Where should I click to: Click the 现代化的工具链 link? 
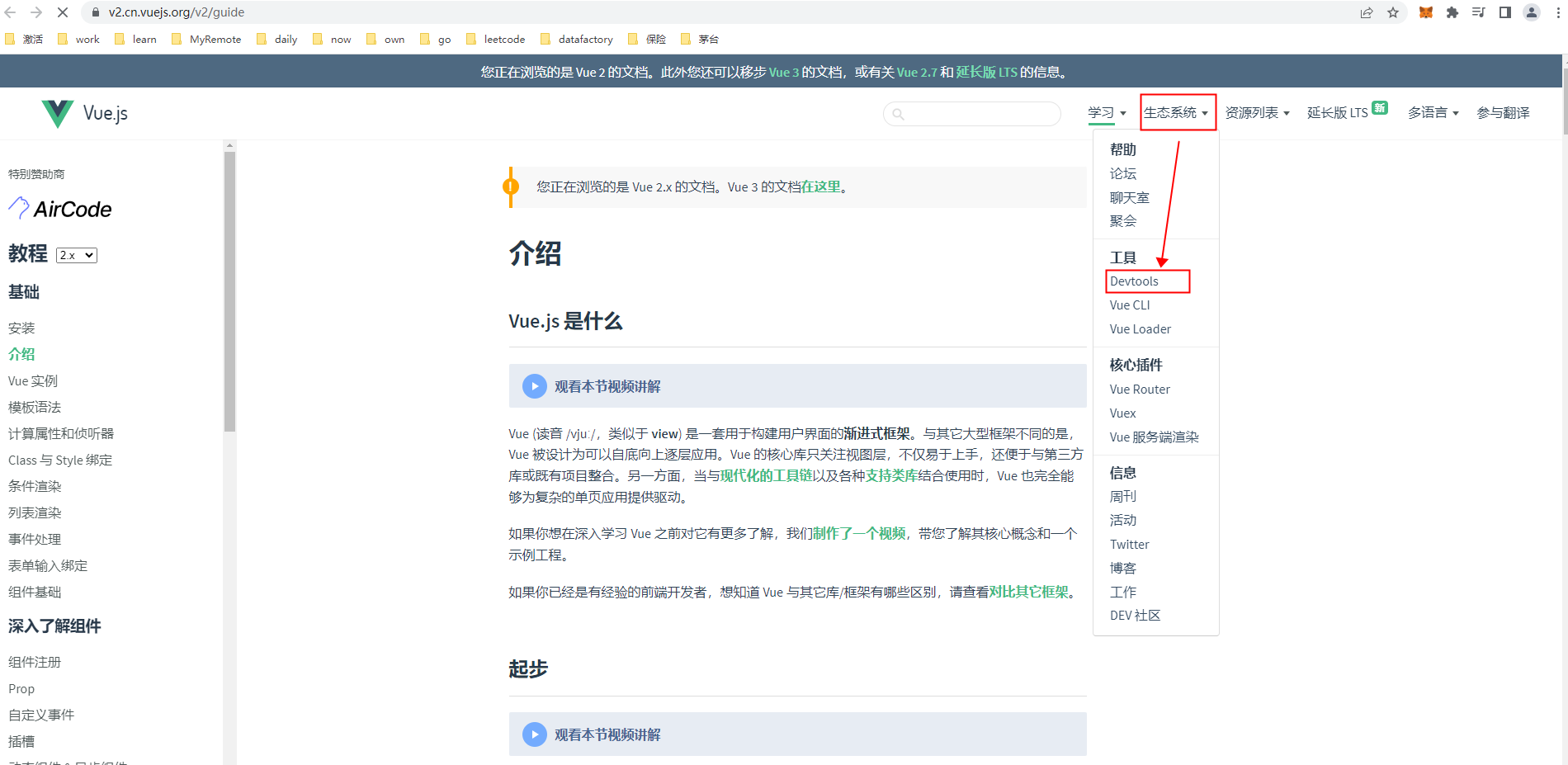[766, 476]
